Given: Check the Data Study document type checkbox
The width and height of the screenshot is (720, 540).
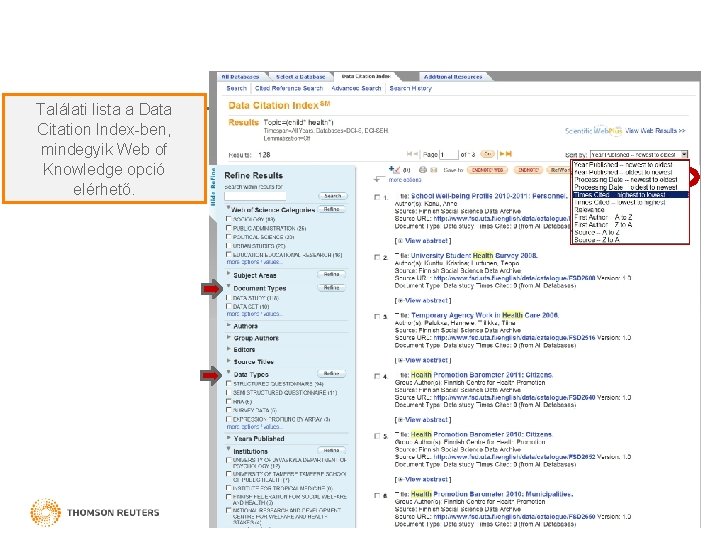Looking at the screenshot, I should click(228, 298).
